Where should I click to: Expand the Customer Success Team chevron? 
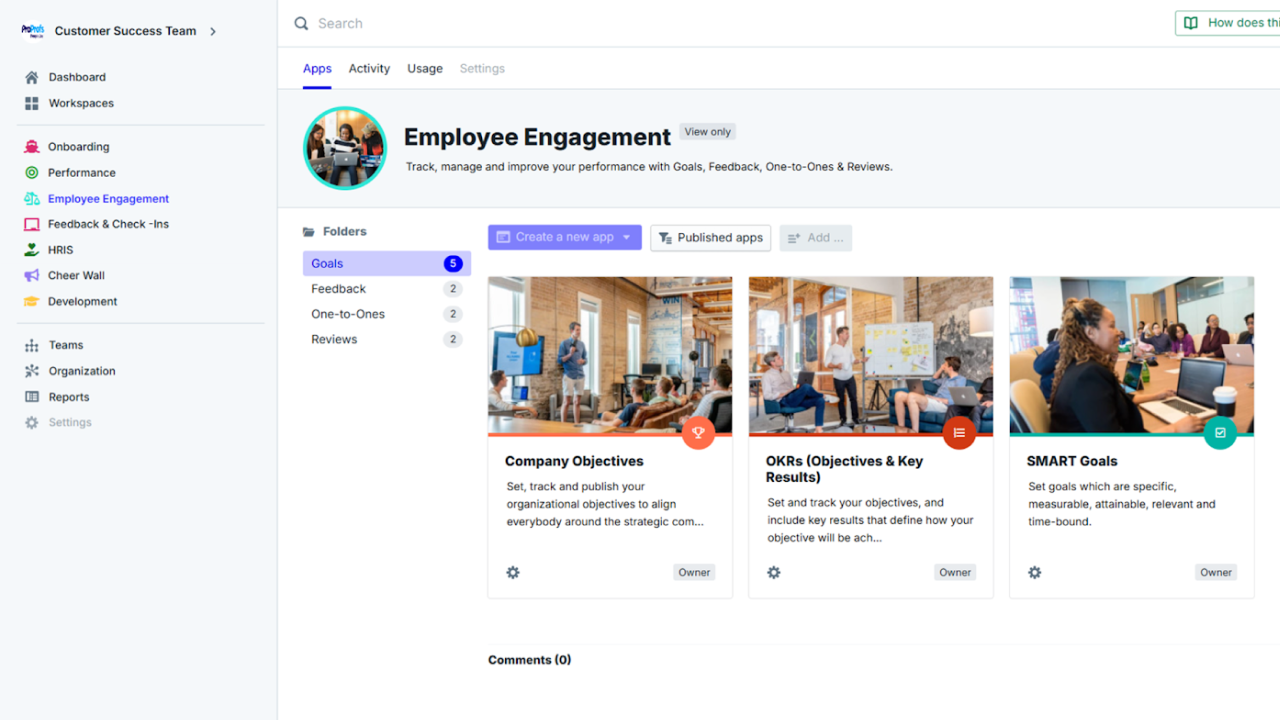(213, 31)
